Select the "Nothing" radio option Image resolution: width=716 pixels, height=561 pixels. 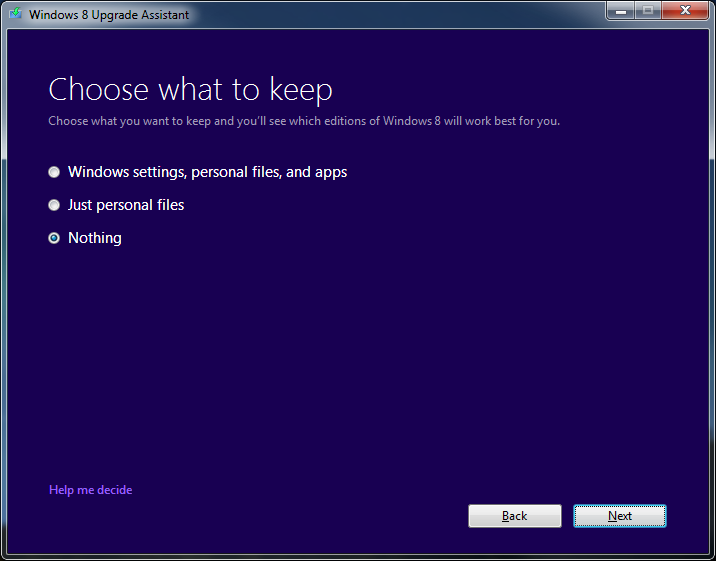point(54,238)
